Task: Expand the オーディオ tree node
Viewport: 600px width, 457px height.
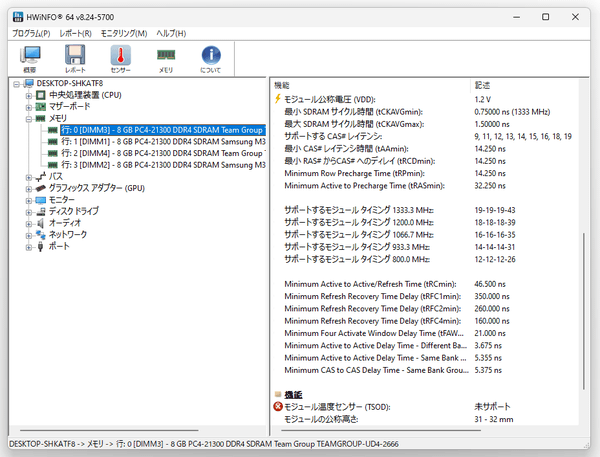Action: pos(29,224)
